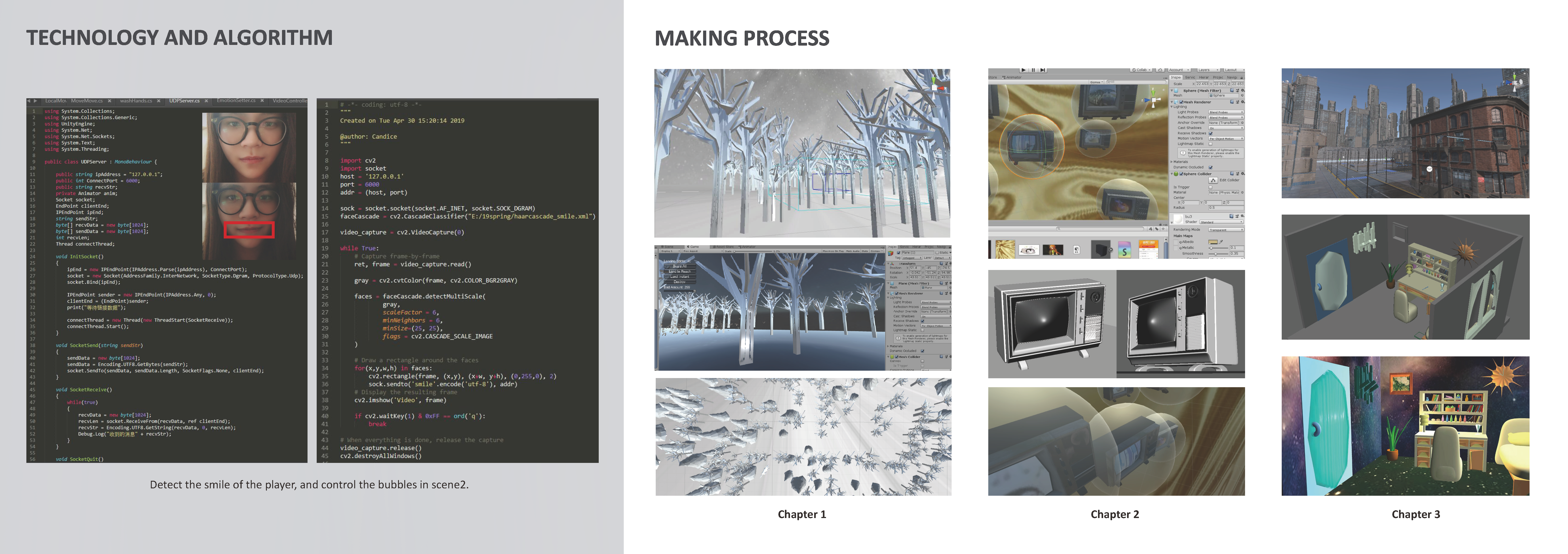Toggle Receive Shadows checkbox in Chapter 2 inspector
Image resolution: width=1568 pixels, height=554 pixels.
pyautogui.click(x=1211, y=133)
